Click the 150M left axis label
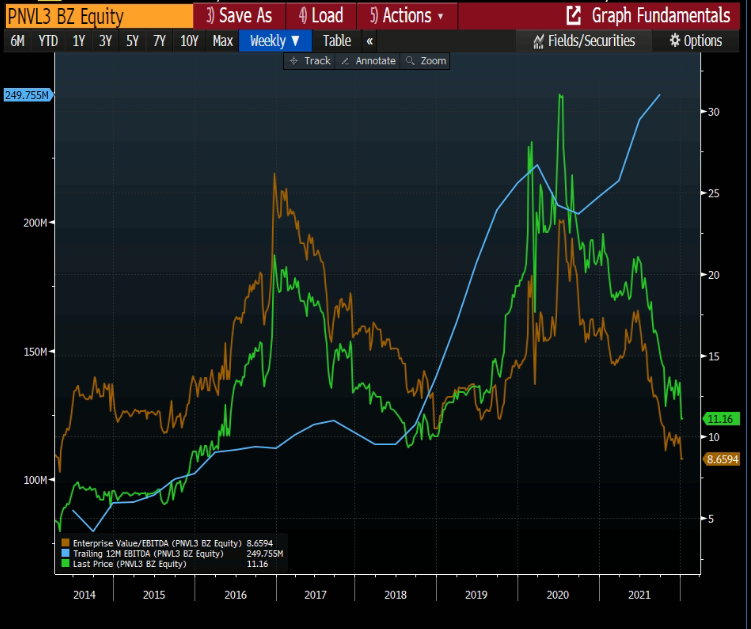The width and height of the screenshot is (751, 629). tap(35, 352)
